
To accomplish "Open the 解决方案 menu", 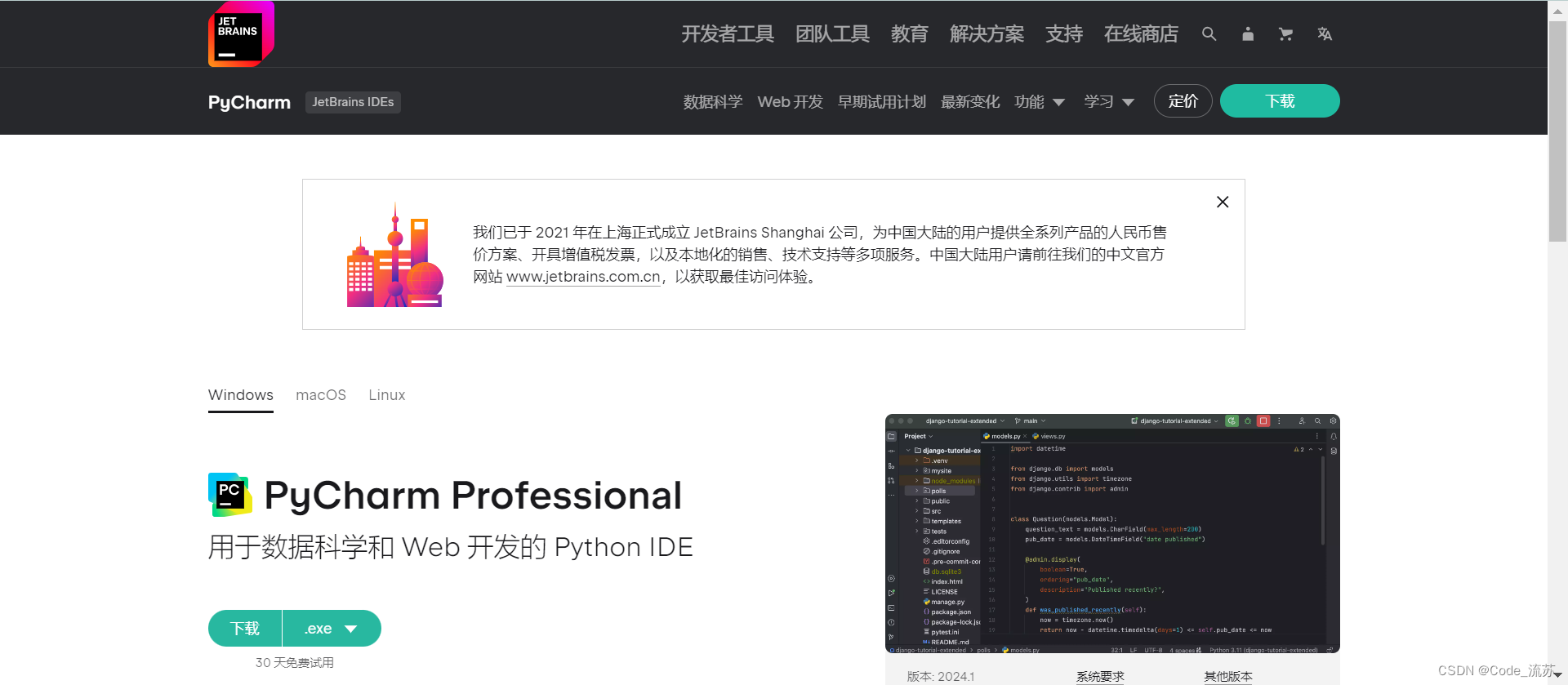I will [987, 34].
